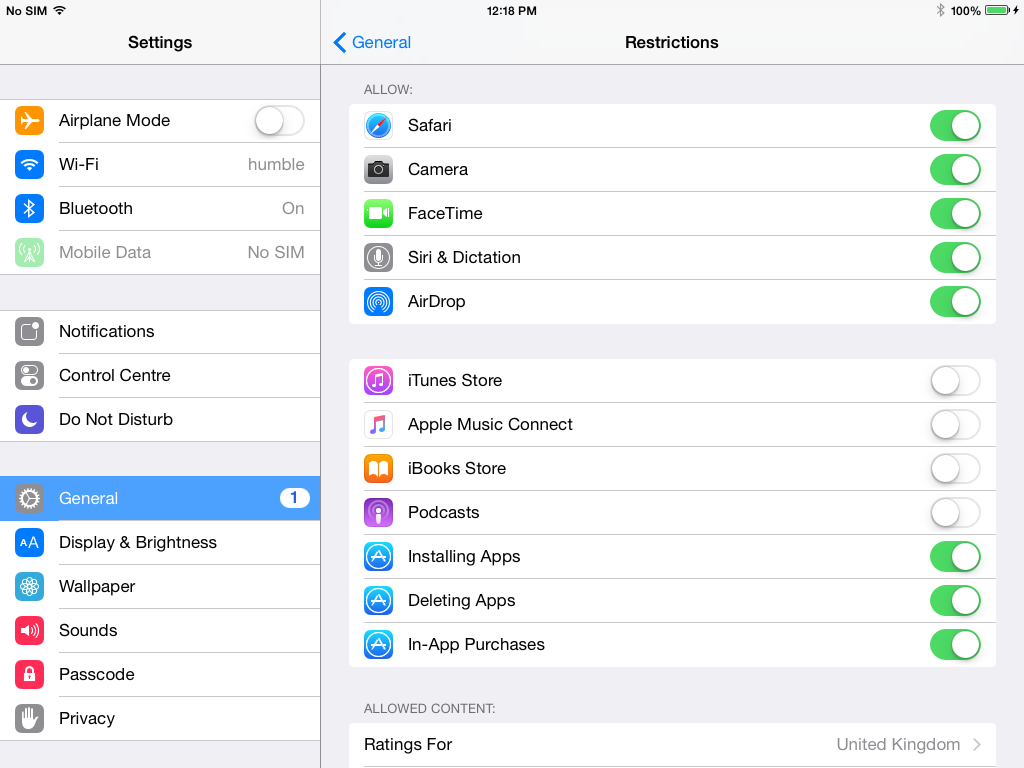Viewport: 1024px width, 768px height.
Task: Tap the Deleting Apps App Store icon
Action: [378, 601]
